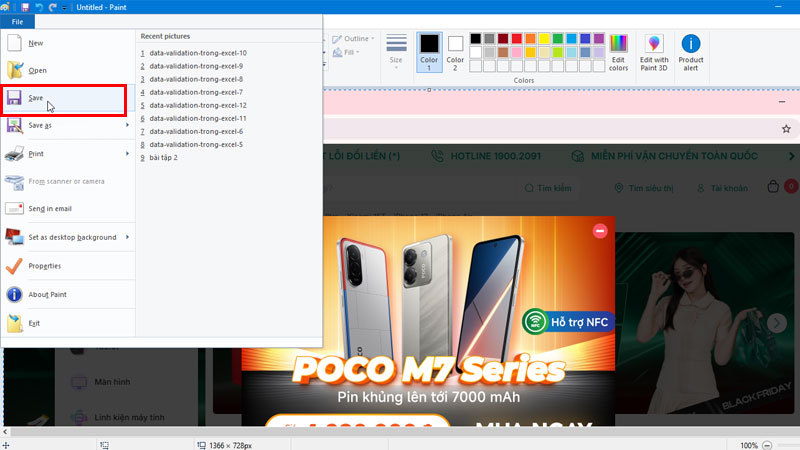Click Save in the File menu
The image size is (800, 450).
point(36,98)
